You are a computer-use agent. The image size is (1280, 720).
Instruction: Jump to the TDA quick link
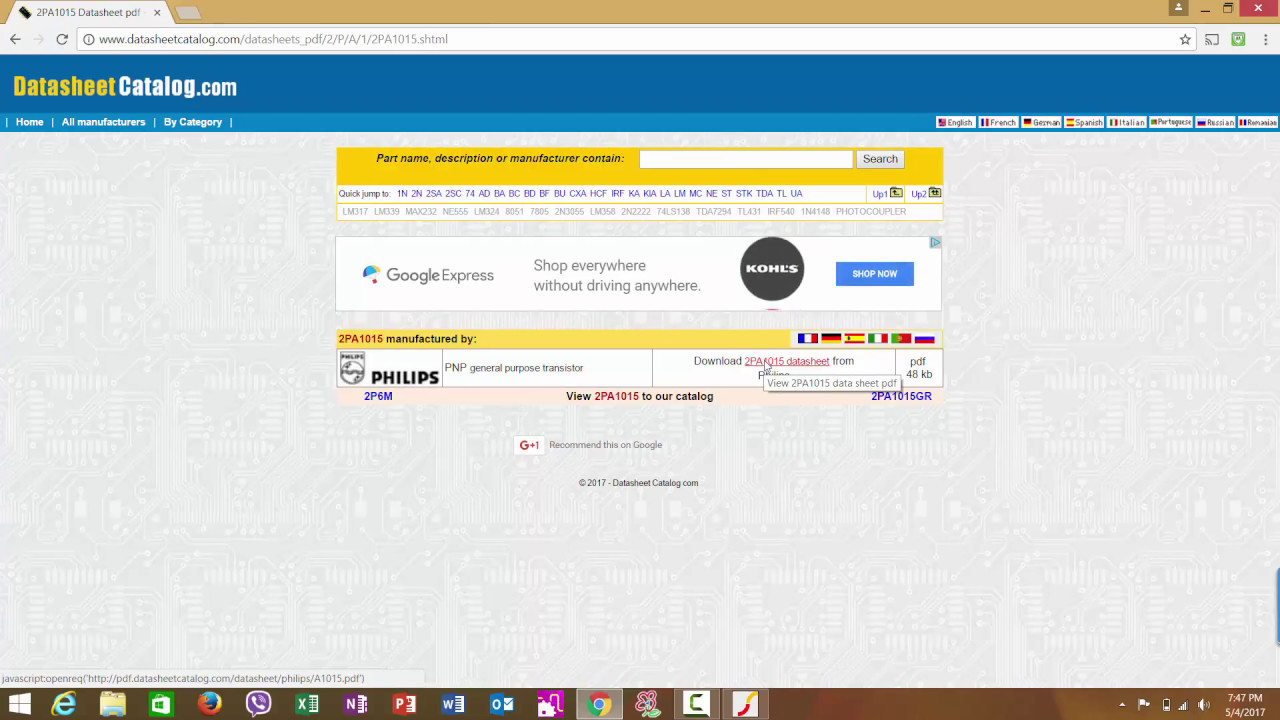[x=765, y=194]
